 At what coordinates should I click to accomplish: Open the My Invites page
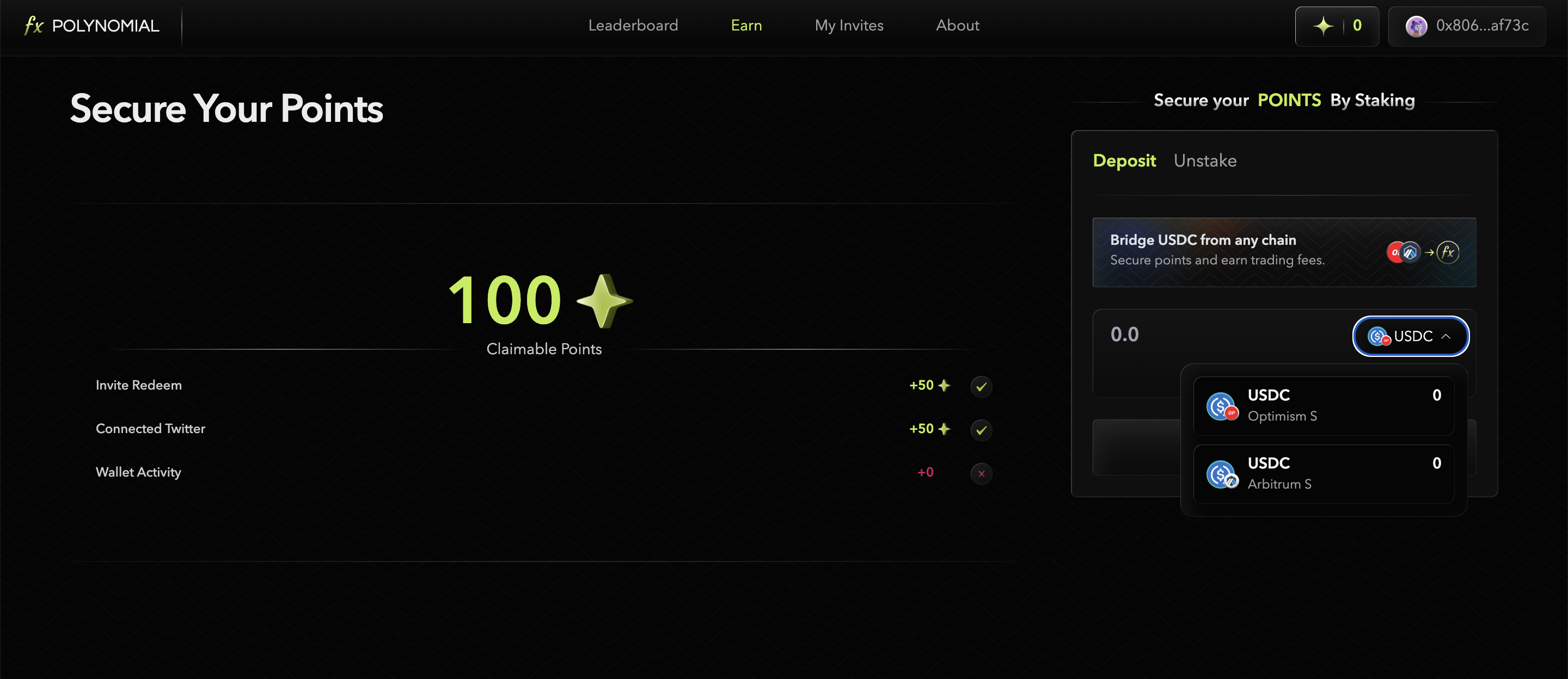coord(849,26)
